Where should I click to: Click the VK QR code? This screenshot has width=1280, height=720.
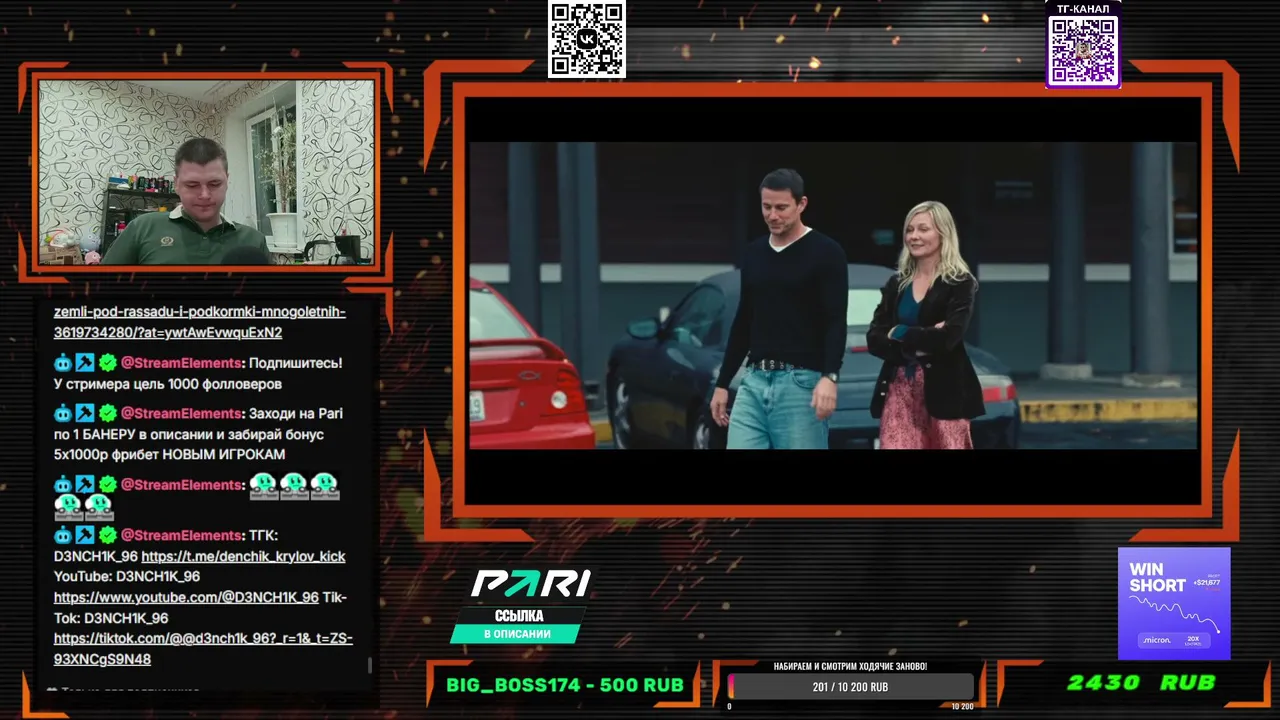click(587, 39)
